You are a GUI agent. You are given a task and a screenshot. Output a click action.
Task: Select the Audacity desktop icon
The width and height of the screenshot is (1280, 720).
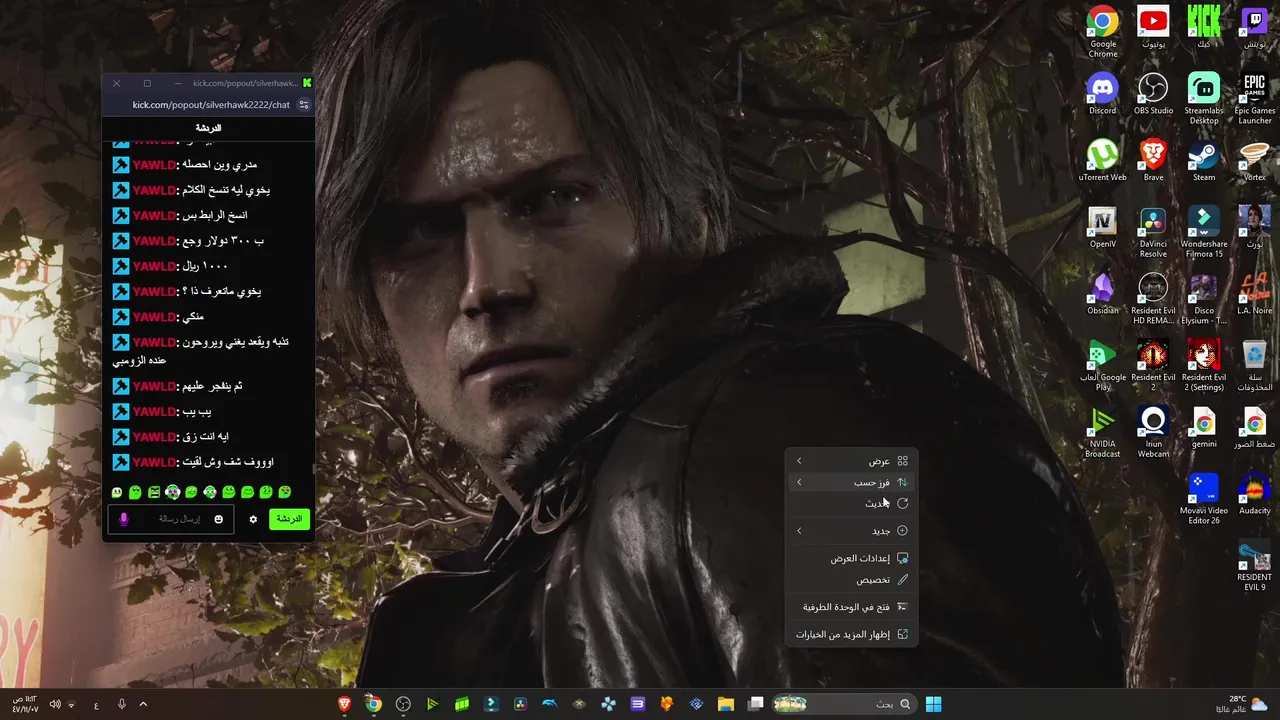tap(1254, 494)
